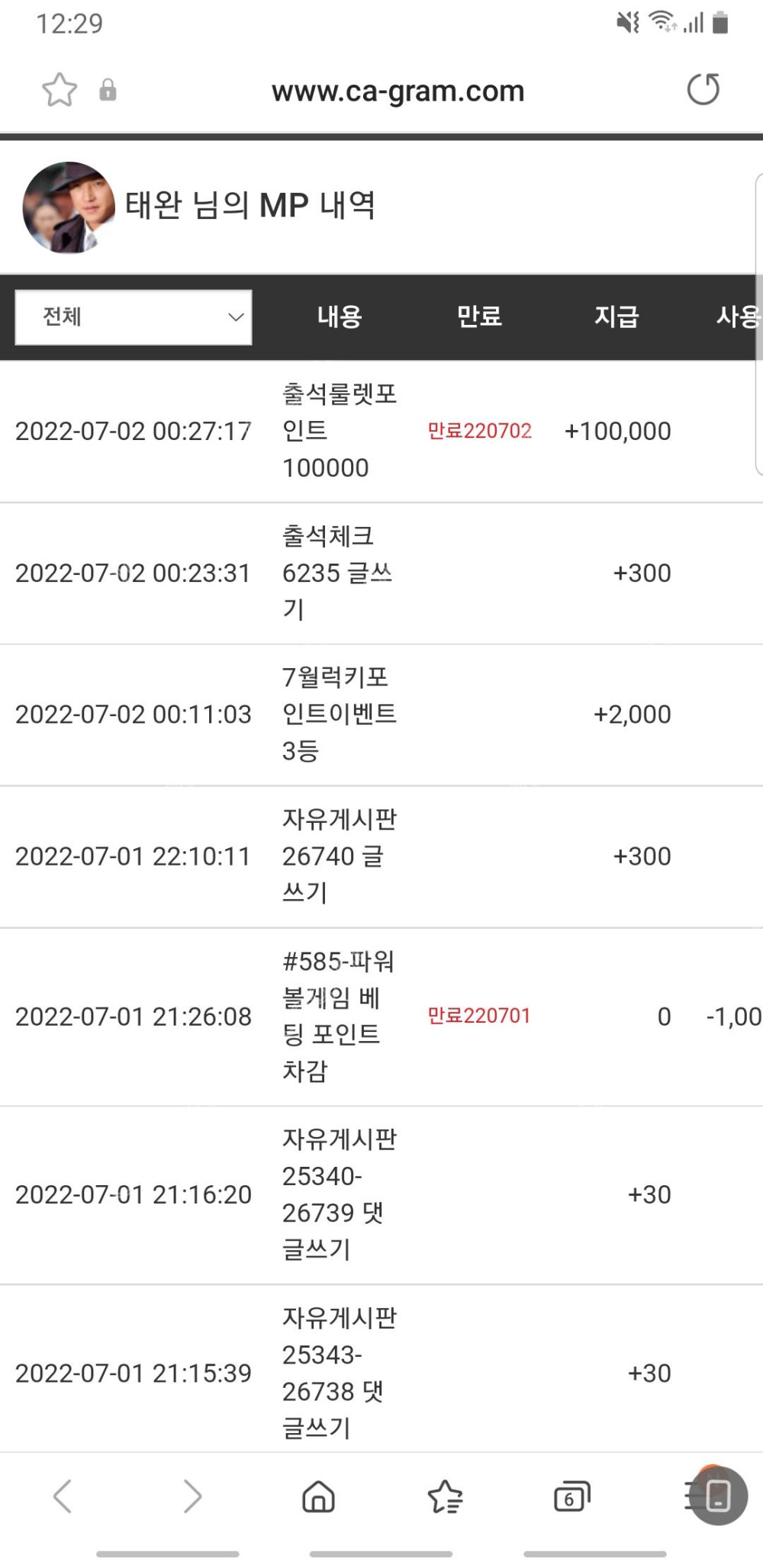Tap the #585-파워볼게임 베팅 포인트 차감 entry
This screenshot has height=1568, width=763.
pyautogui.click(x=338, y=1016)
